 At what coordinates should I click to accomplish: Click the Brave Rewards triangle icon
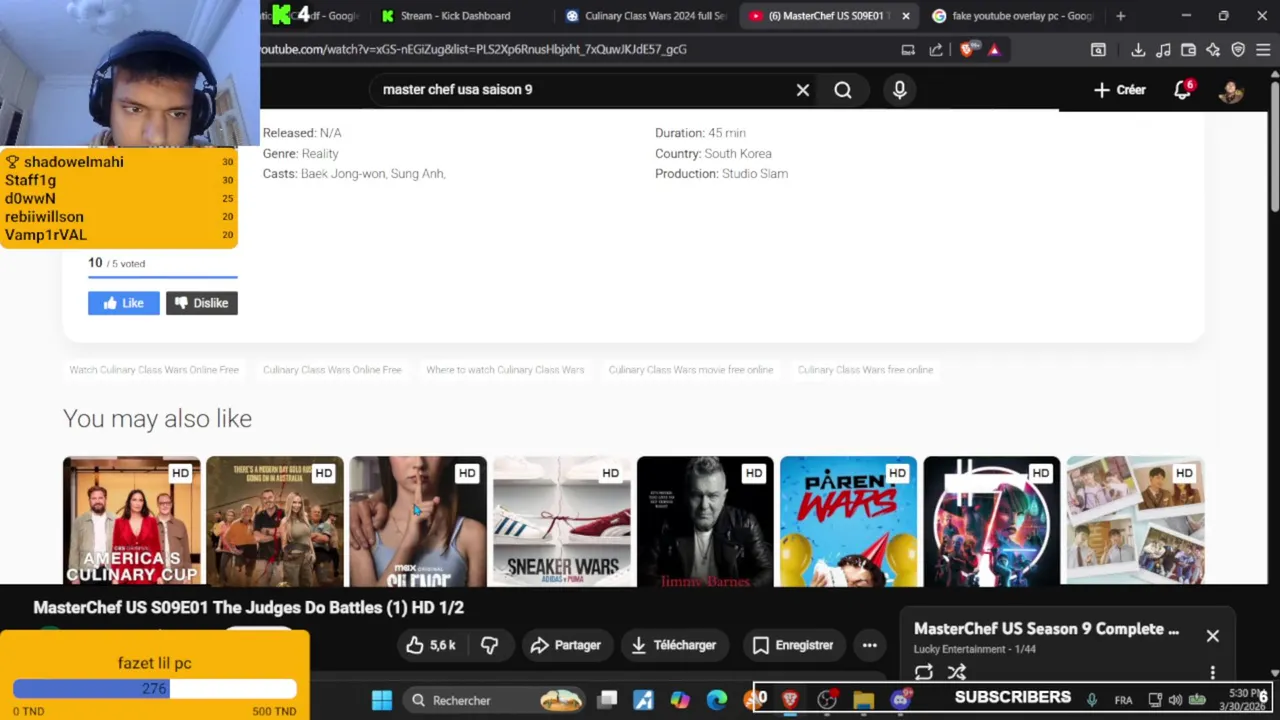click(994, 49)
